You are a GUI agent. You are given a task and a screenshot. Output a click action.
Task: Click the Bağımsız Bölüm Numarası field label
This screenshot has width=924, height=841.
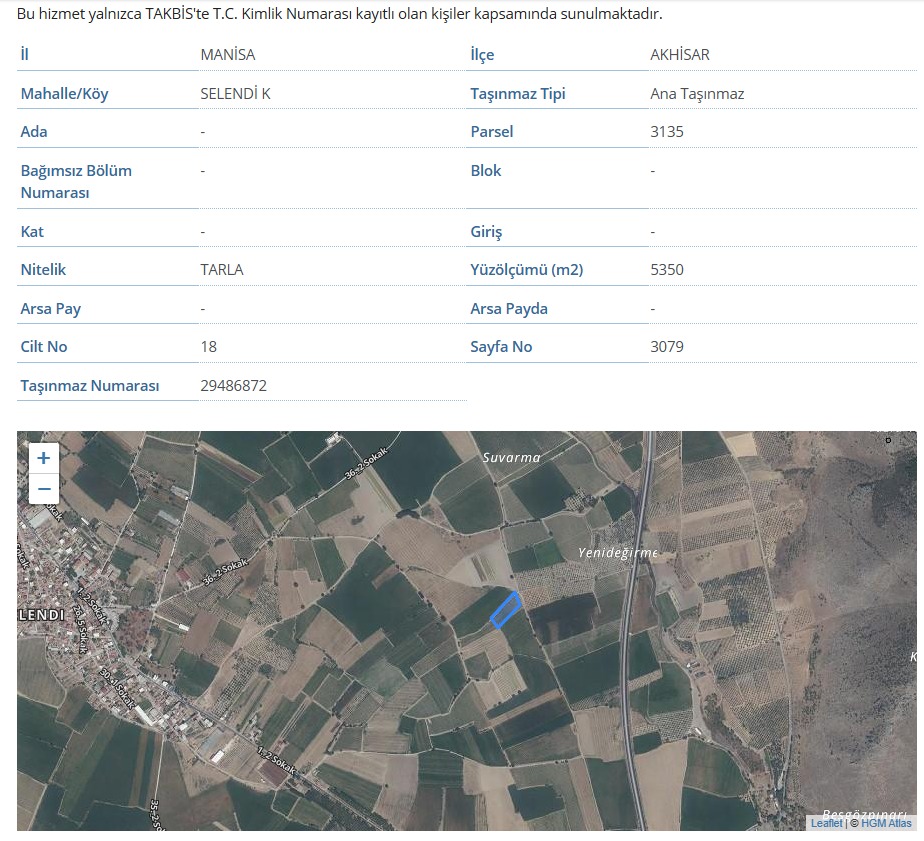[76, 181]
